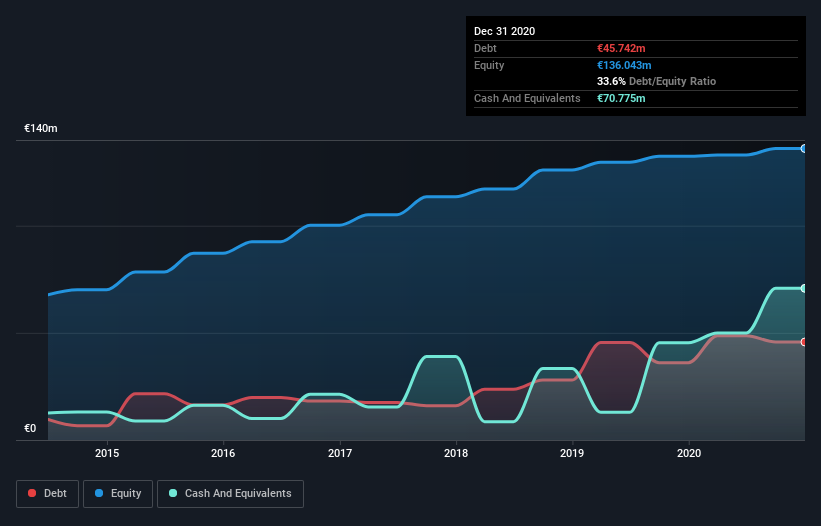Toggle the Equity series legend button
821x526 pixels.
click(118, 494)
